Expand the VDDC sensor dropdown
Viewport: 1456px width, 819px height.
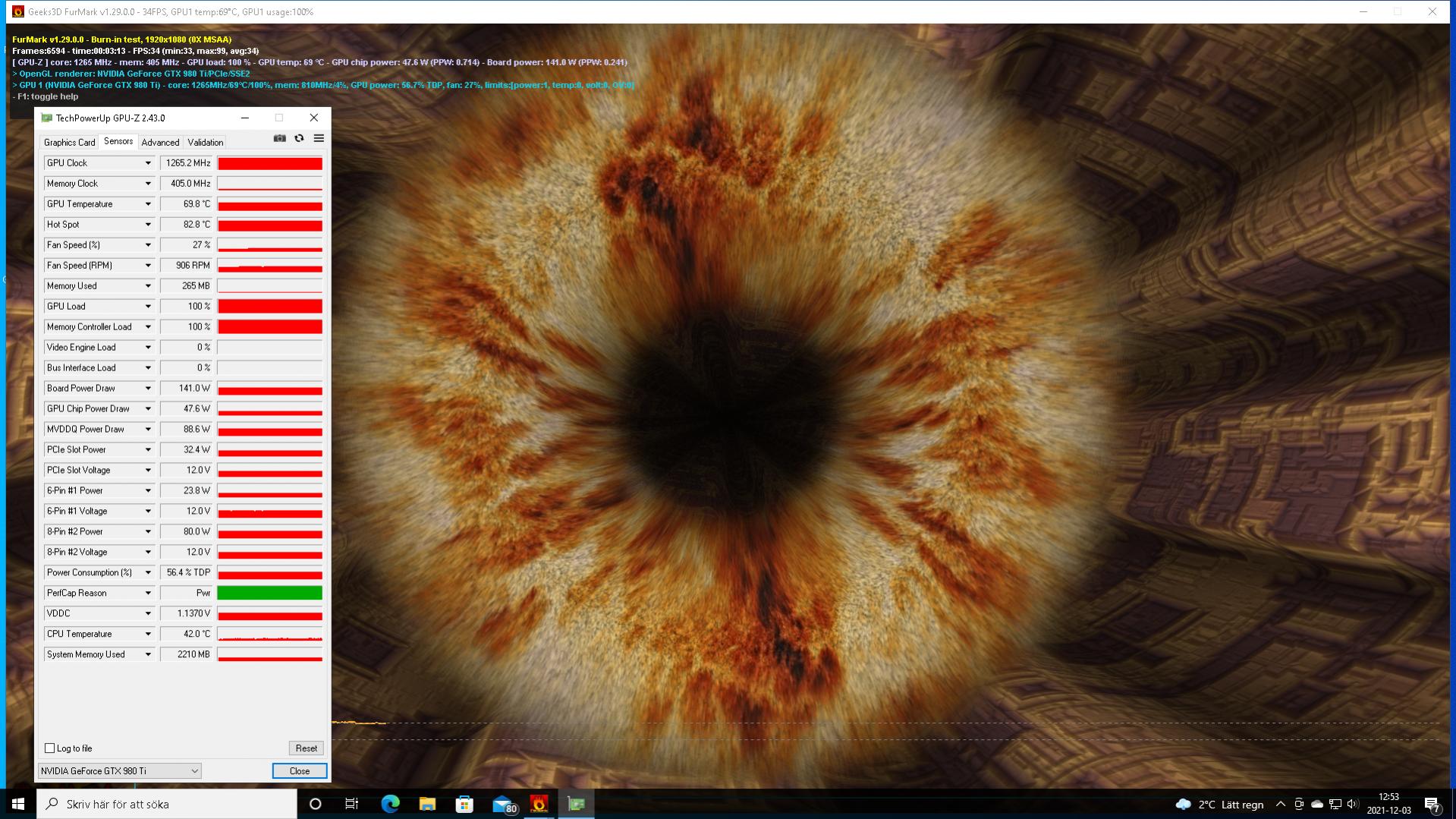click(x=148, y=614)
